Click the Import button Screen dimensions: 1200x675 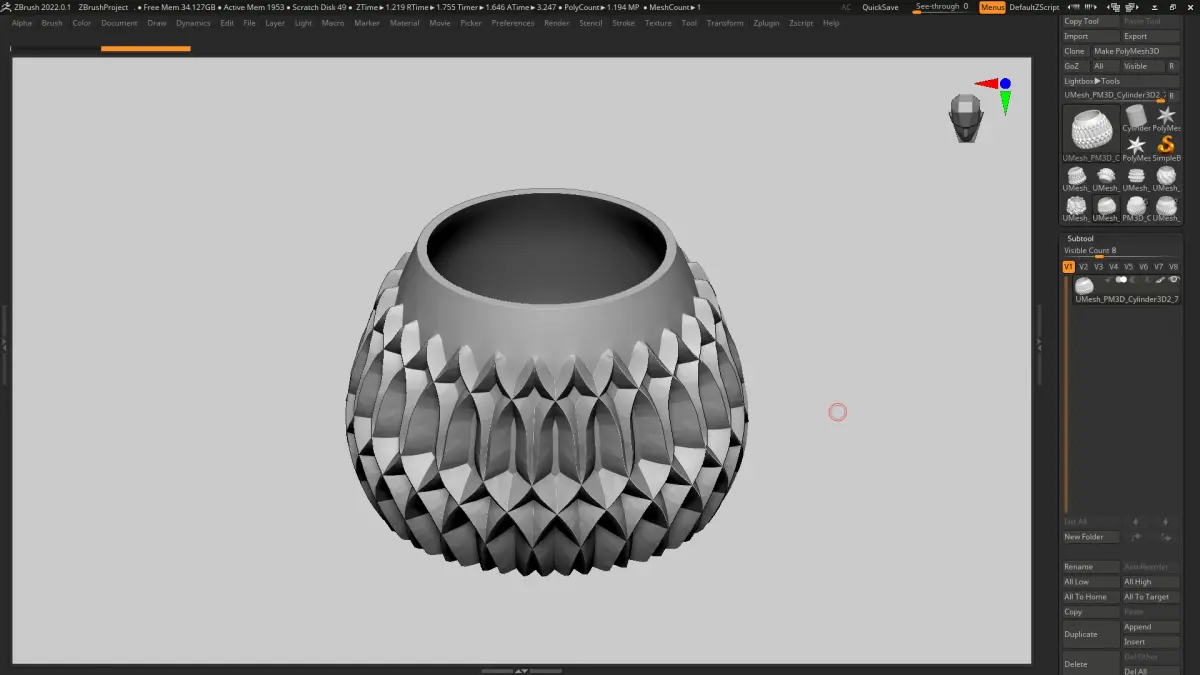[1091, 36]
